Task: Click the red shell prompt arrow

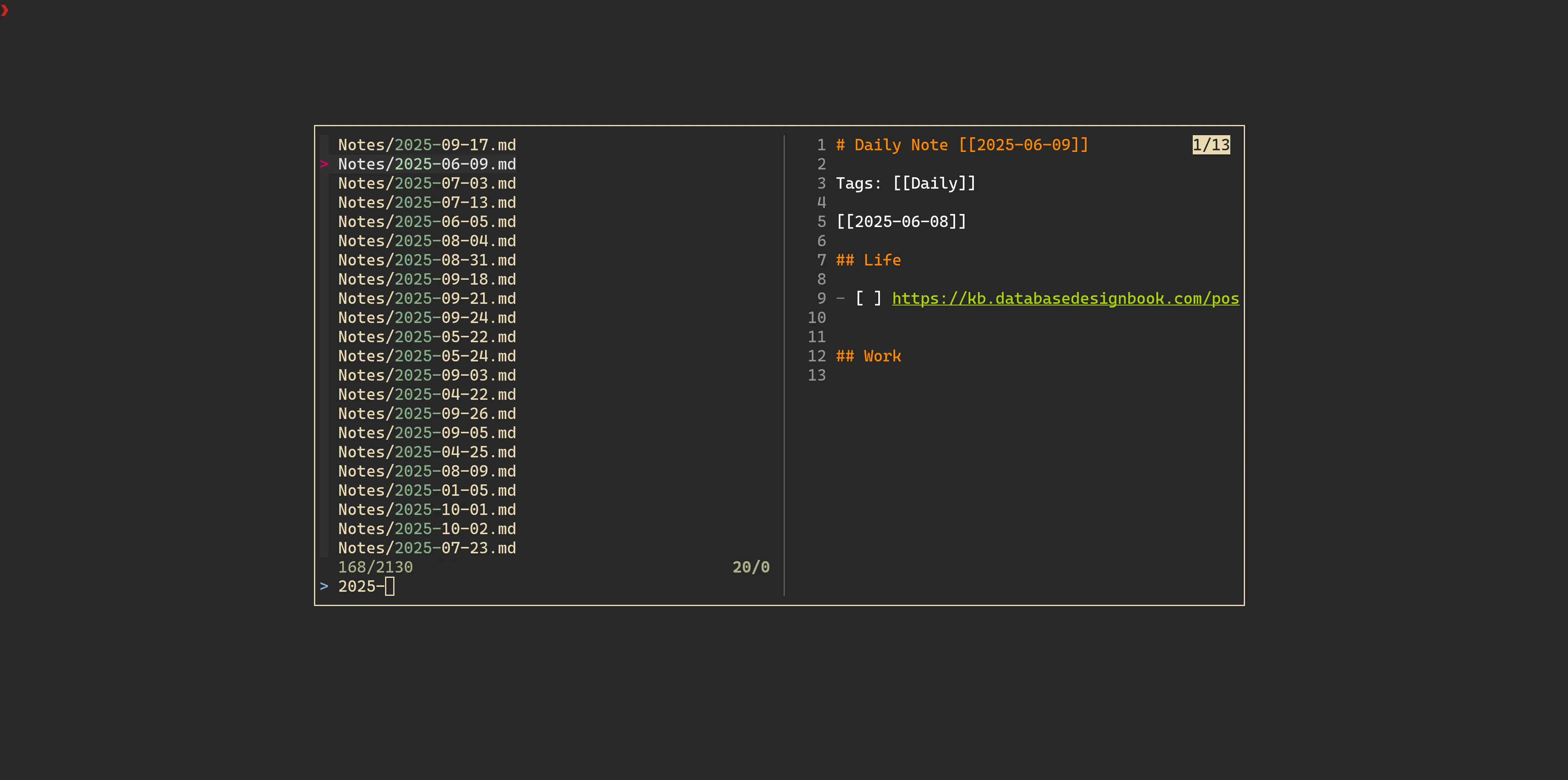Action: coord(5,10)
